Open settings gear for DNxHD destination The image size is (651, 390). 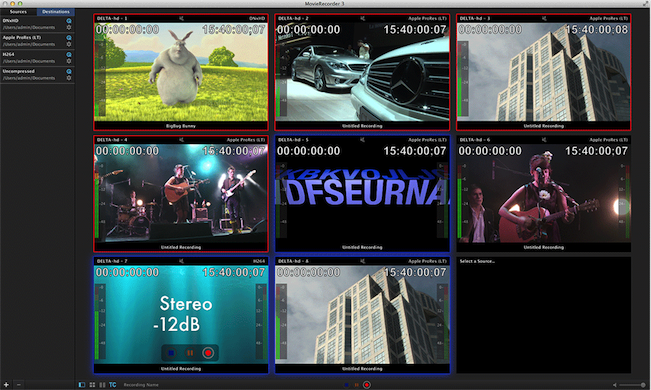tap(69, 27)
